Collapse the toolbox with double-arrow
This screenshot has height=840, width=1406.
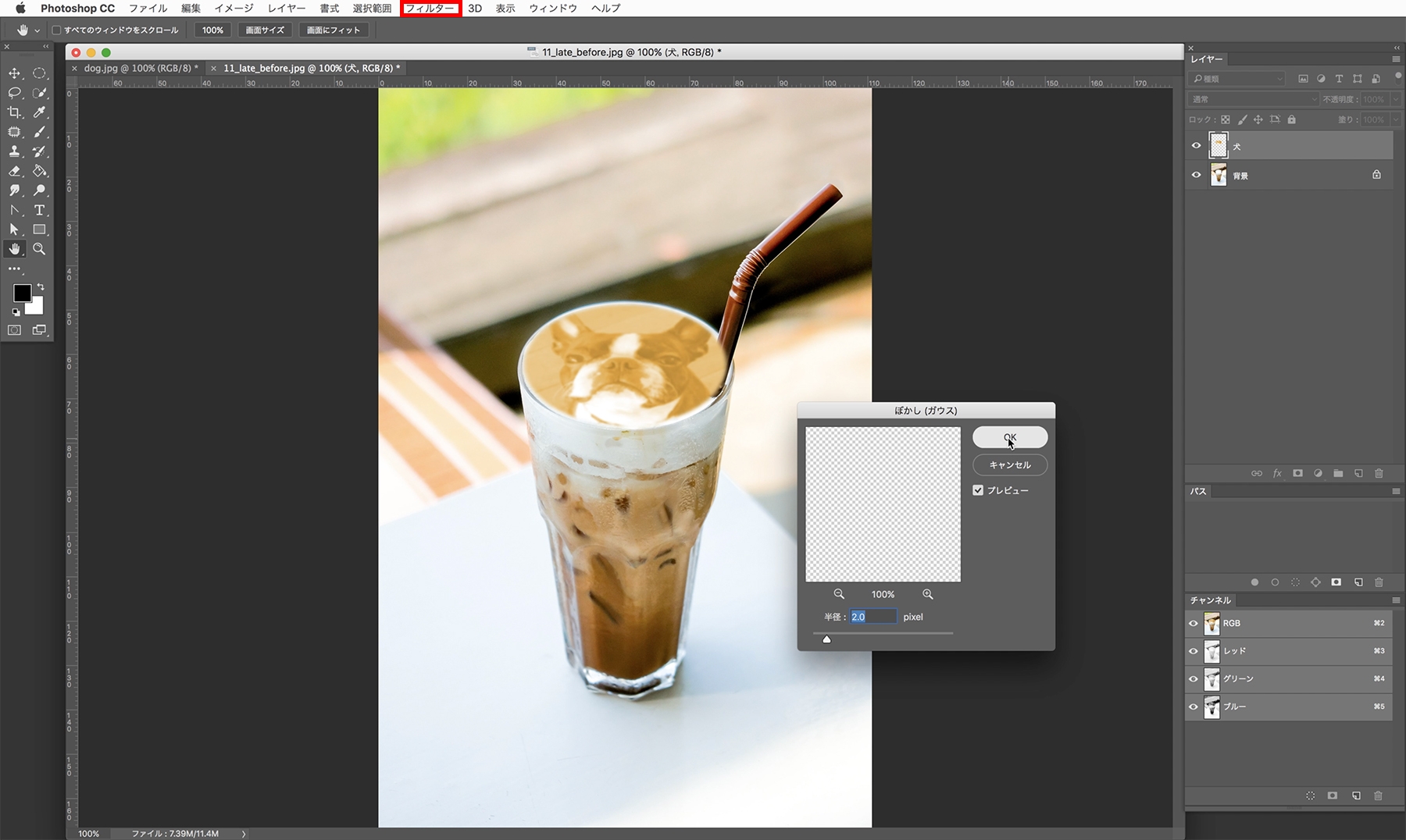[x=45, y=47]
